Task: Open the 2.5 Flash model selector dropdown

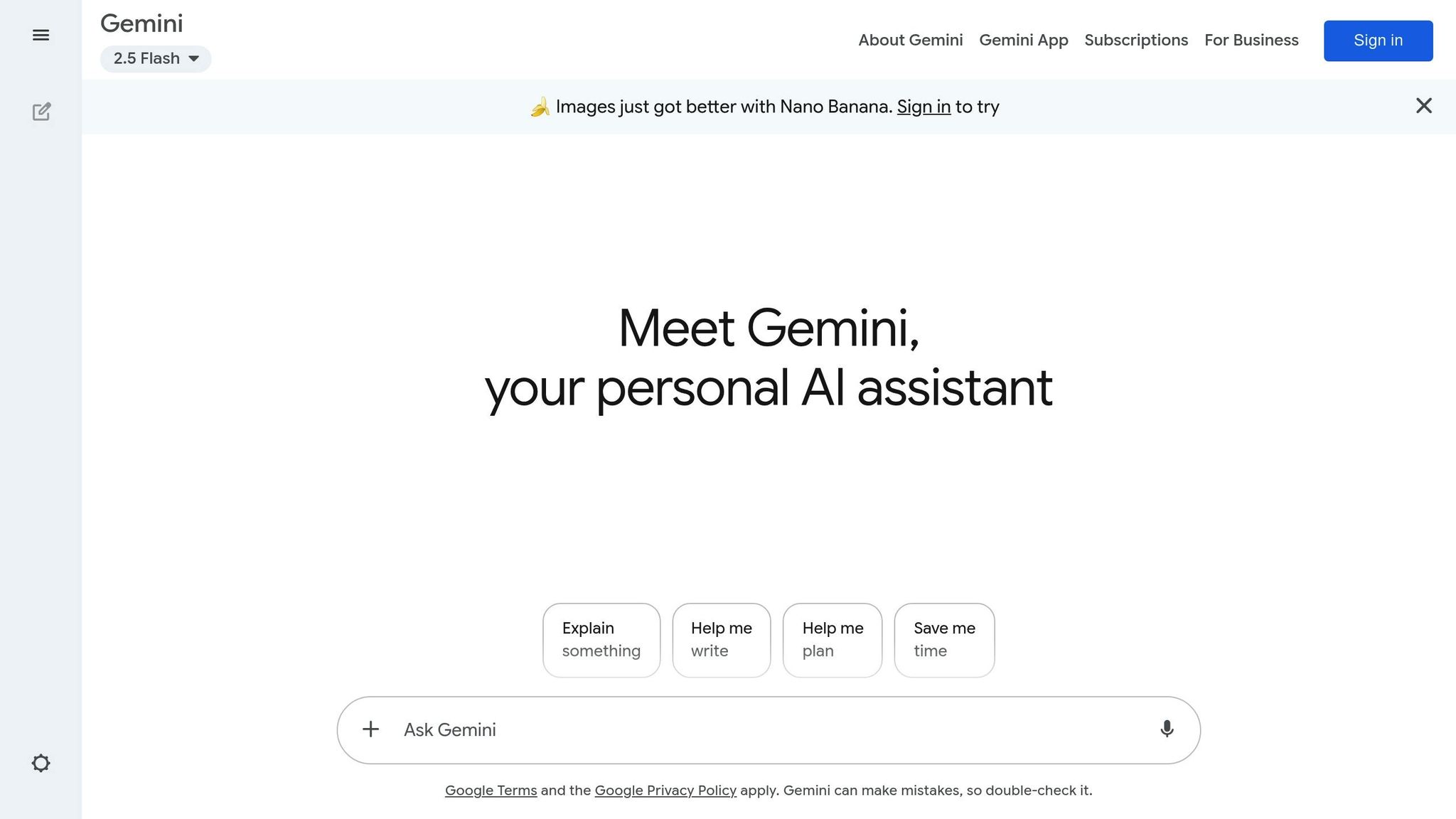Action: click(155, 58)
